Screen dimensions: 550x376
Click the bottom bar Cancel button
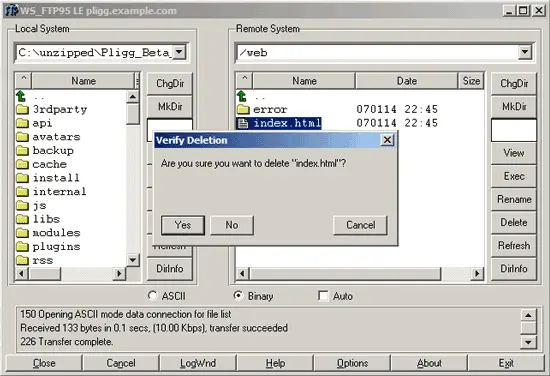121,363
